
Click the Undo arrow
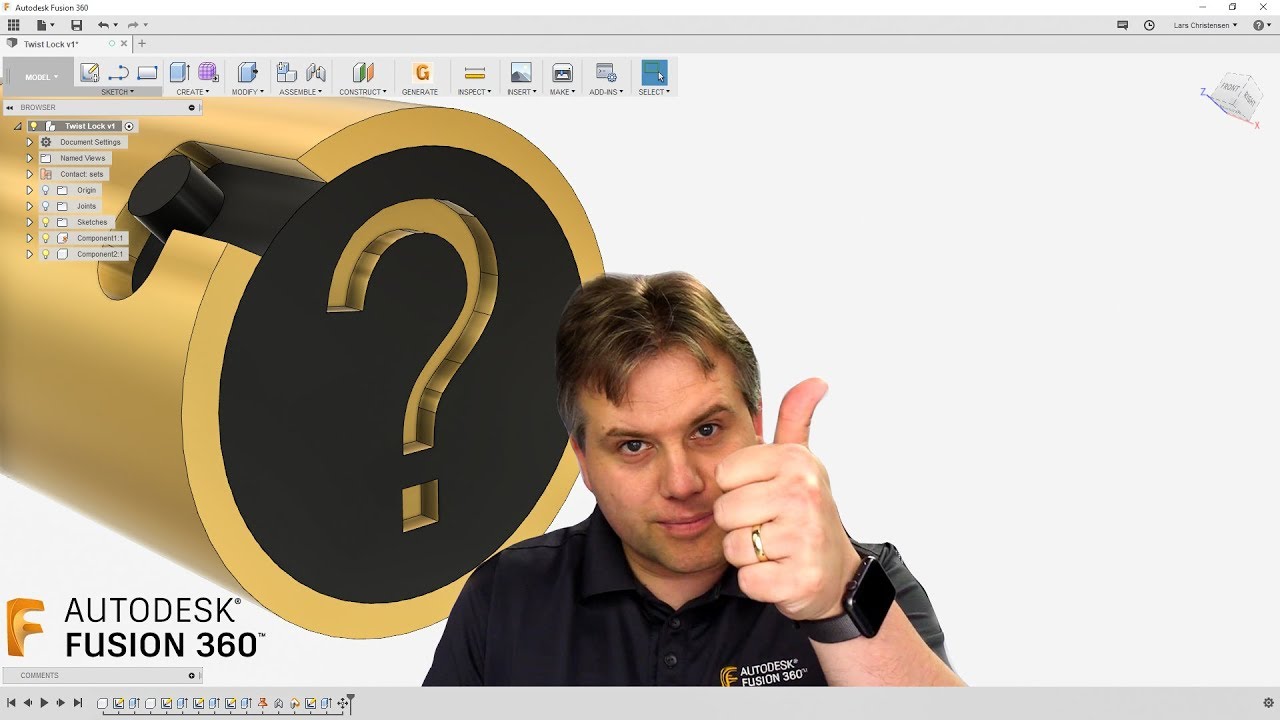(x=103, y=25)
